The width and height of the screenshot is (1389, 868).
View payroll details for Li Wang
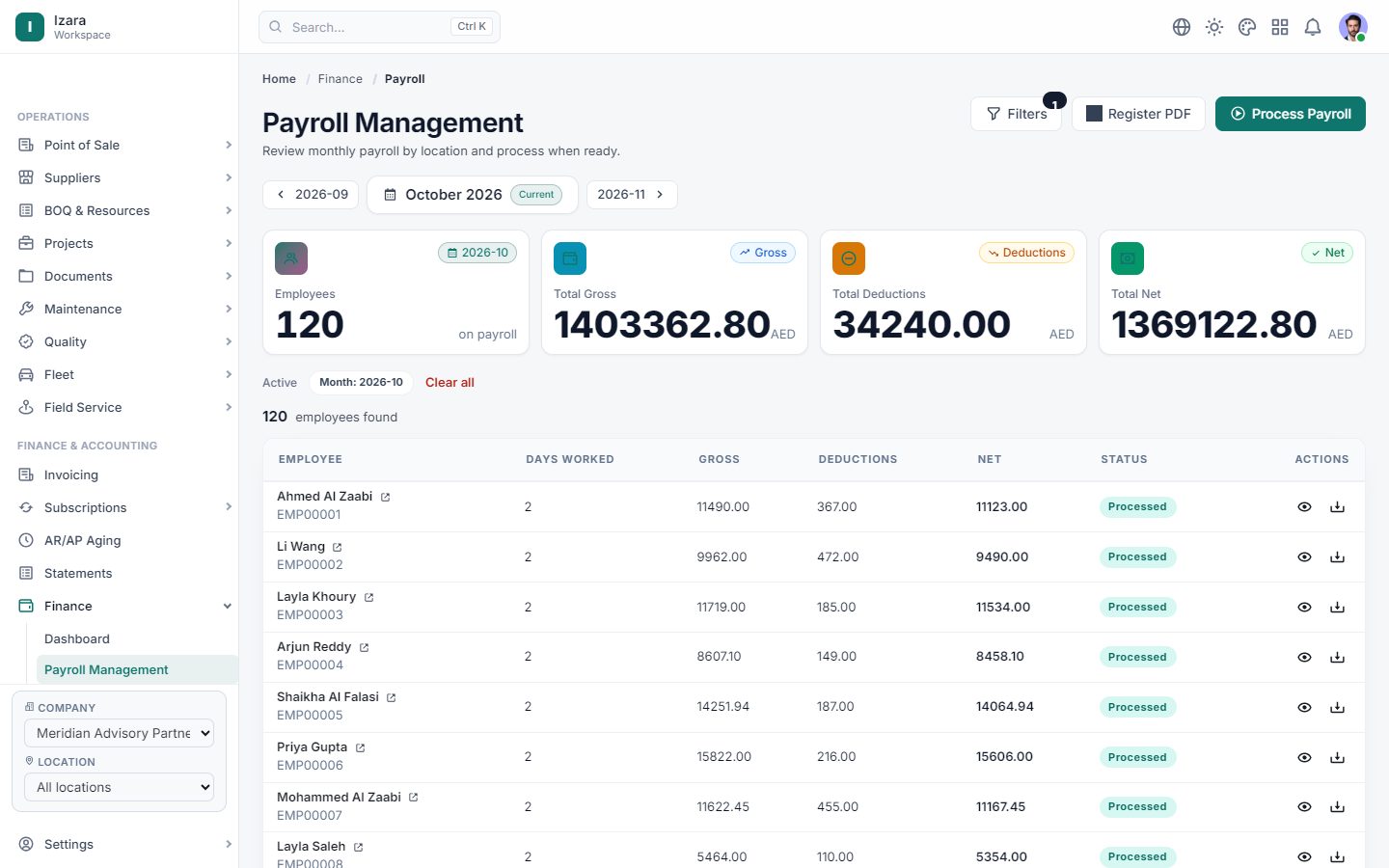[x=1304, y=557]
